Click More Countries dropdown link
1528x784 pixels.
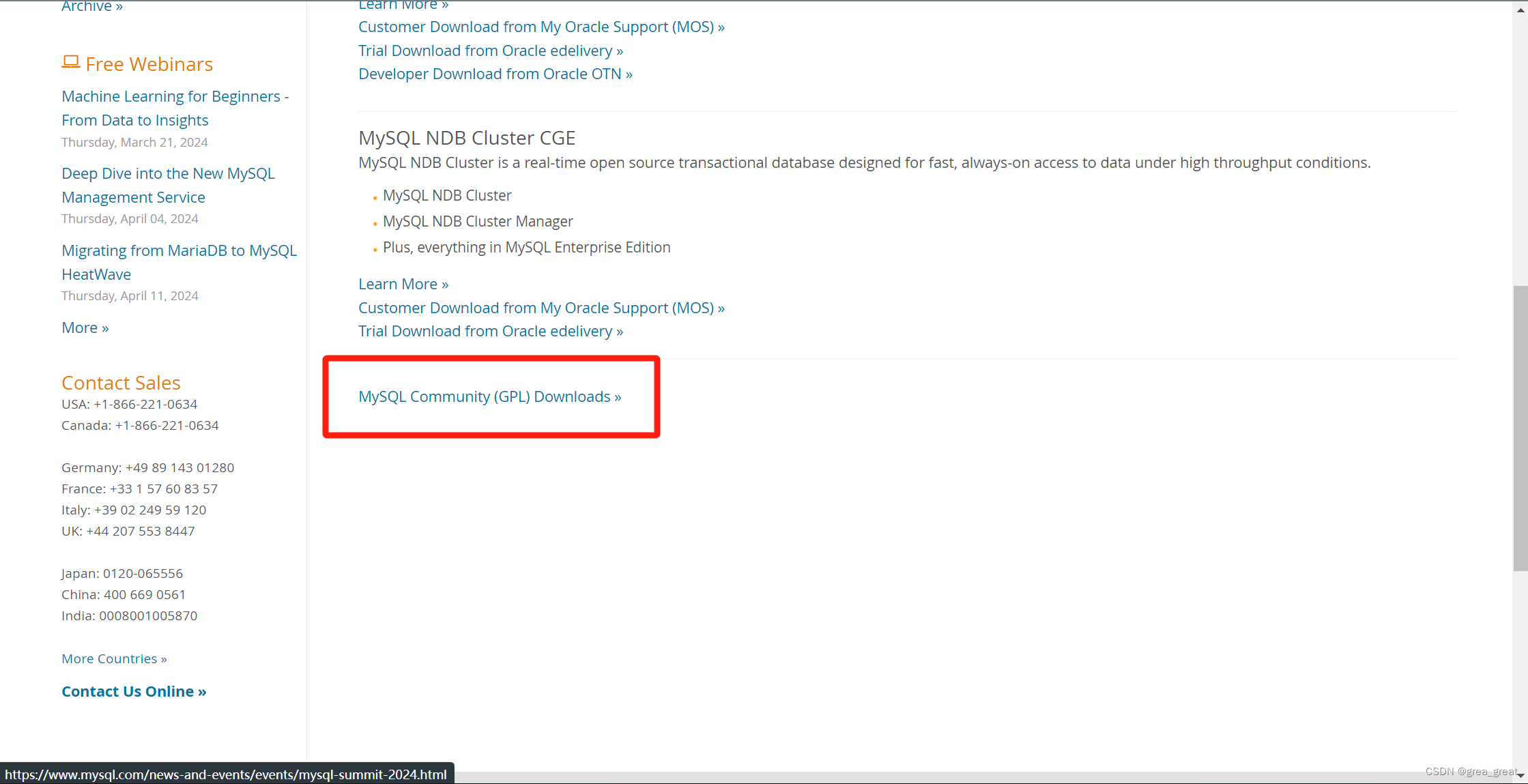(x=114, y=658)
